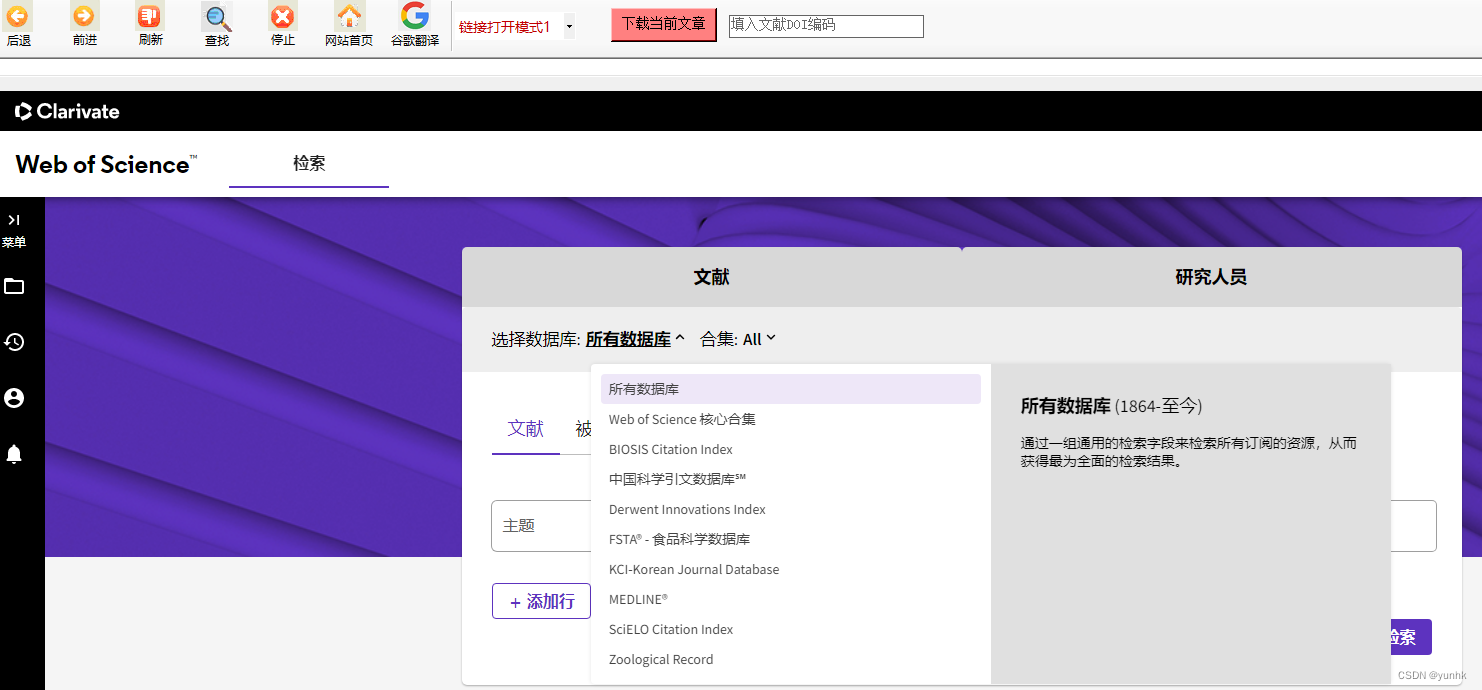1482x690 pixels.
Task: Open the Find (查找) magnifier icon
Action: pyautogui.click(x=217, y=16)
